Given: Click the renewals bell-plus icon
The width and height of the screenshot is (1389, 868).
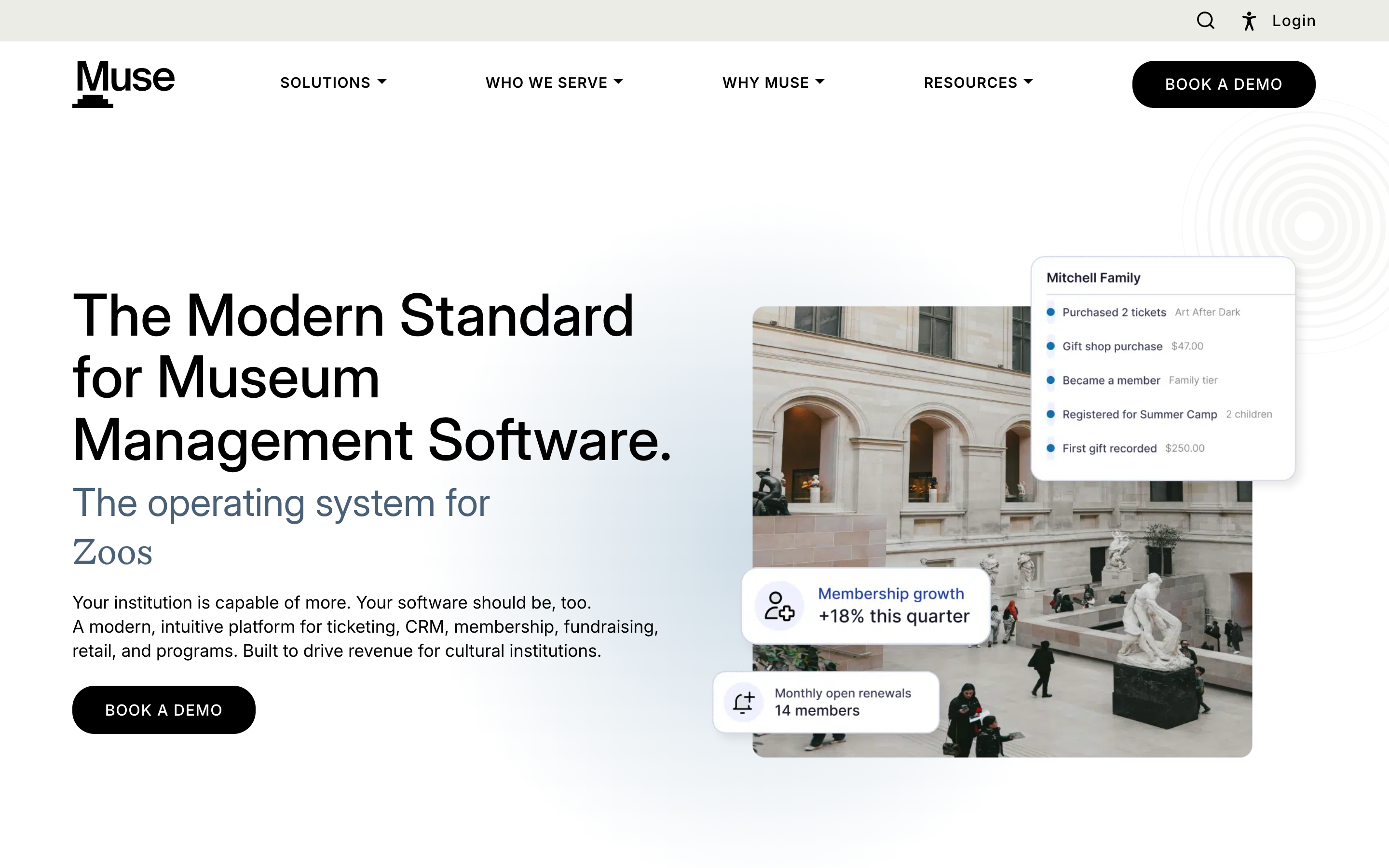Looking at the screenshot, I should point(743,702).
